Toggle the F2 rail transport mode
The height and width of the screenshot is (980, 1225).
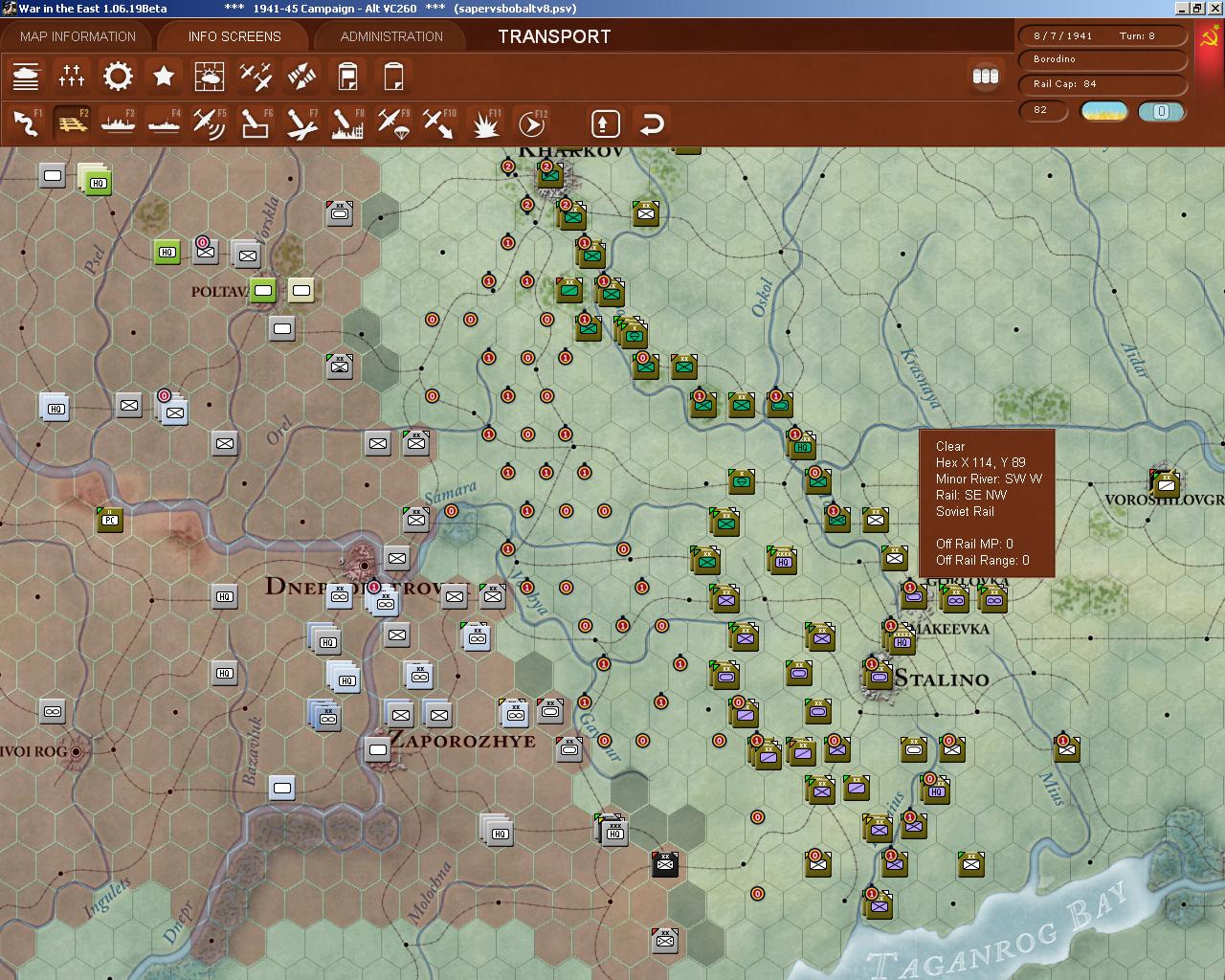[72, 123]
